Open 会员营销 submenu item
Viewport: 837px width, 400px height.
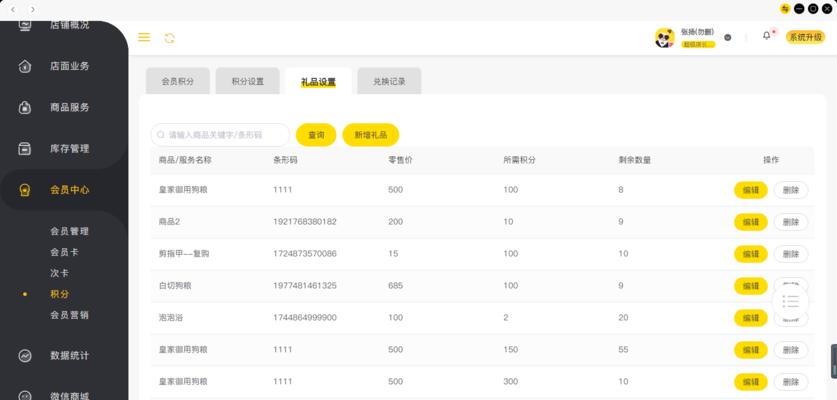click(x=69, y=315)
